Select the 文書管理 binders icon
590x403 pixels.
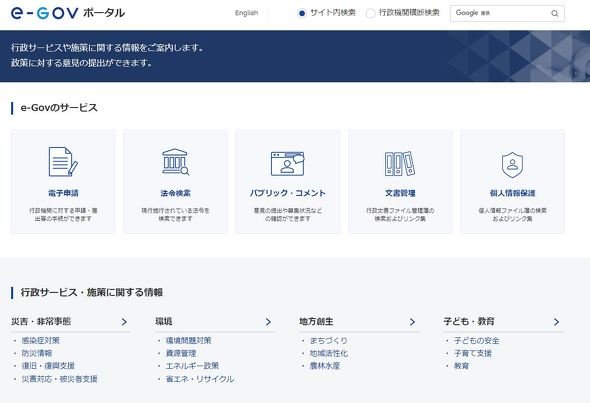click(400, 164)
